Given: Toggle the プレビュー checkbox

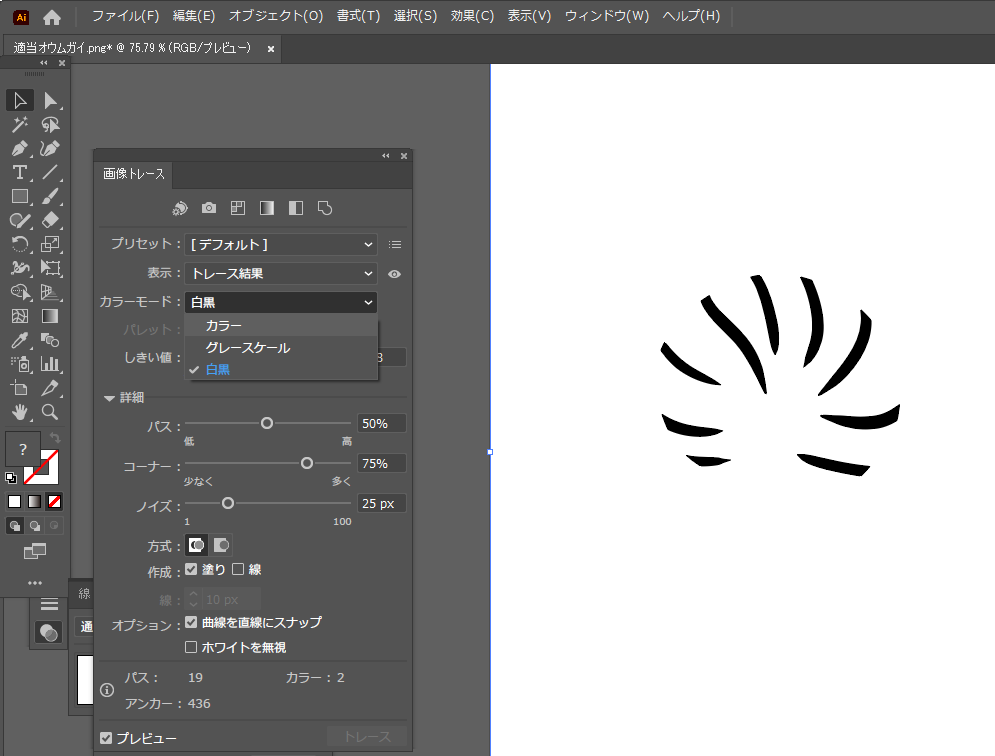Looking at the screenshot, I should pos(107,738).
